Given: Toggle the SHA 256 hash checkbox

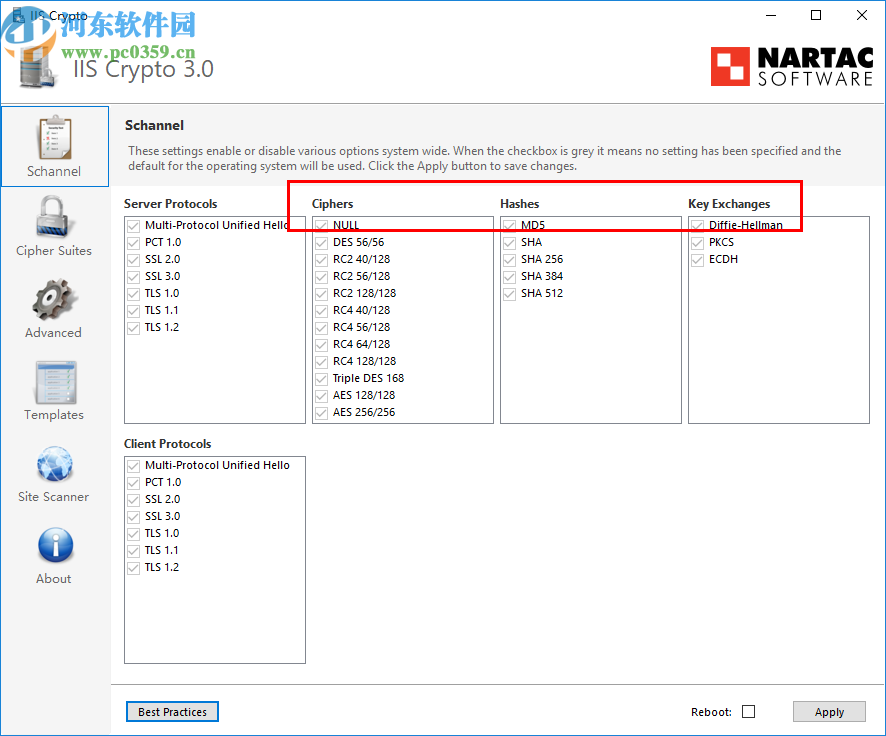Looking at the screenshot, I should [x=510, y=260].
